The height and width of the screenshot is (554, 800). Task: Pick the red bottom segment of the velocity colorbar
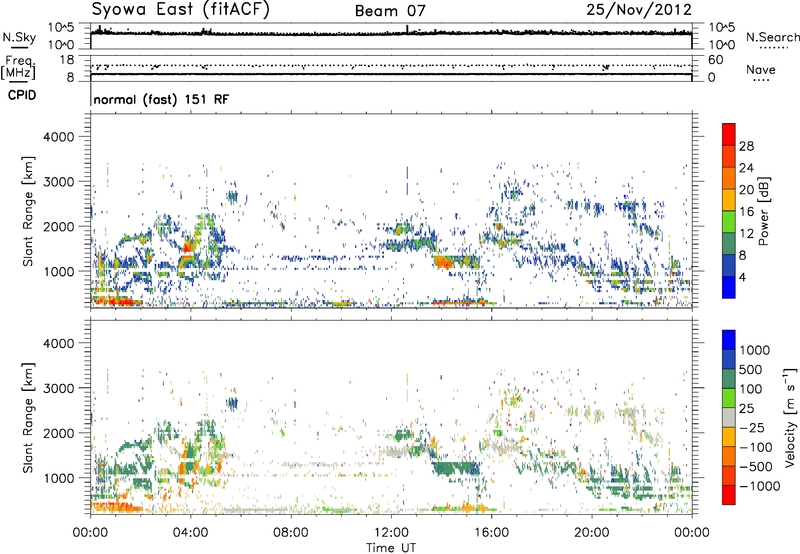coord(729,495)
